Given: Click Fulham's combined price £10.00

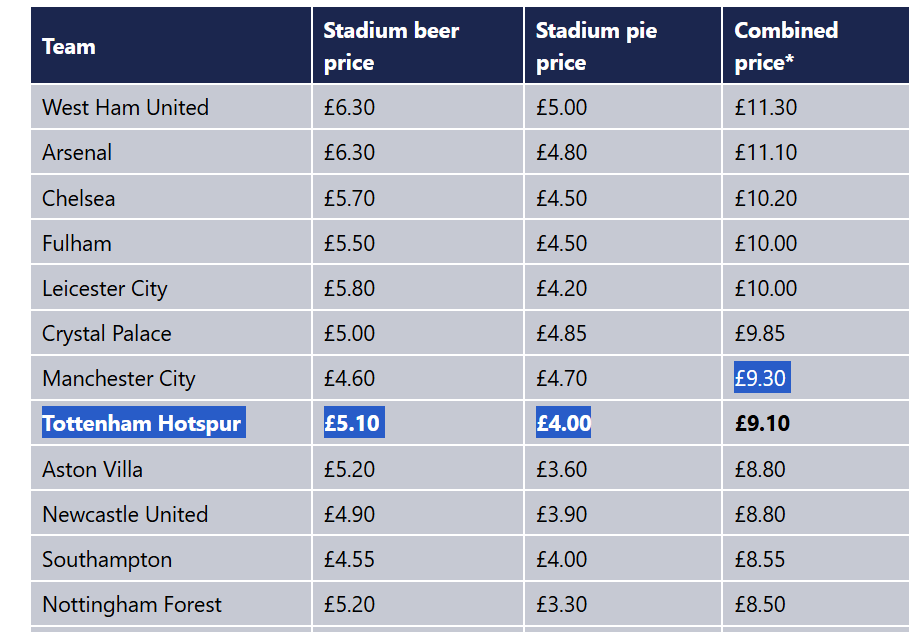Looking at the screenshot, I should pos(766,243).
